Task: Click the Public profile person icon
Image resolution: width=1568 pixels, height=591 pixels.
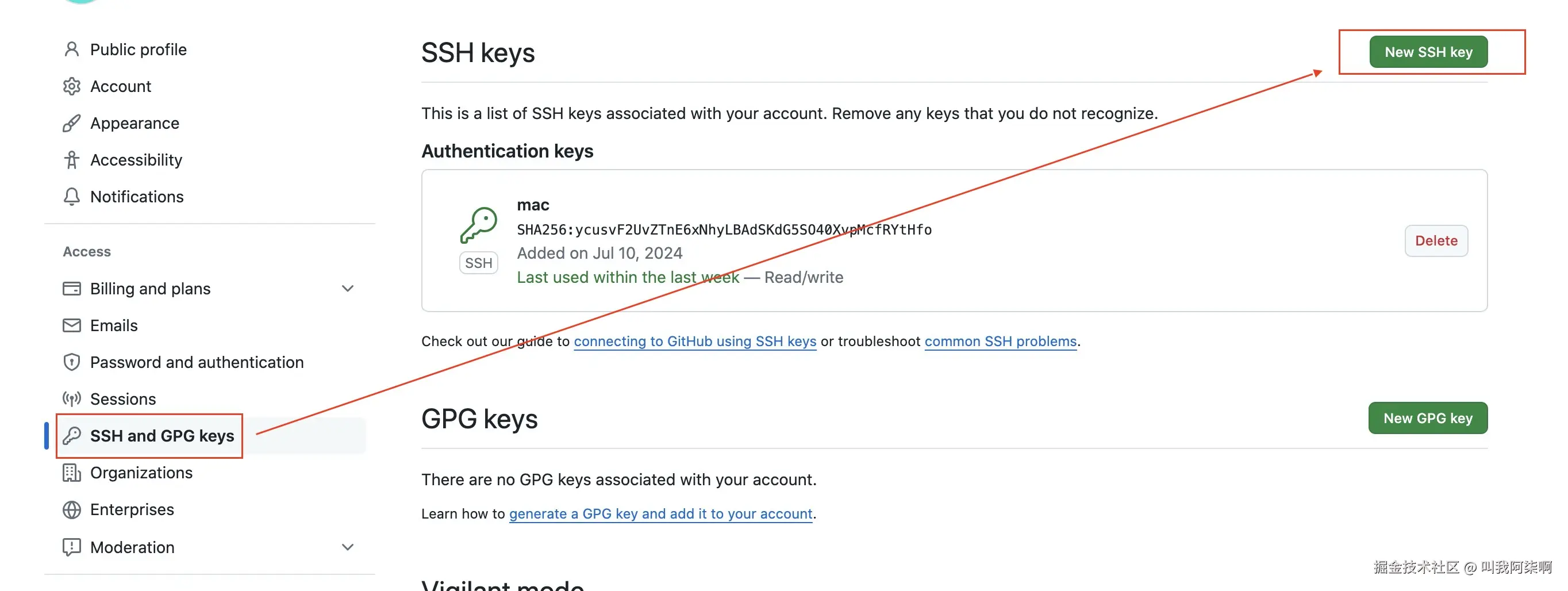Action: click(72, 49)
